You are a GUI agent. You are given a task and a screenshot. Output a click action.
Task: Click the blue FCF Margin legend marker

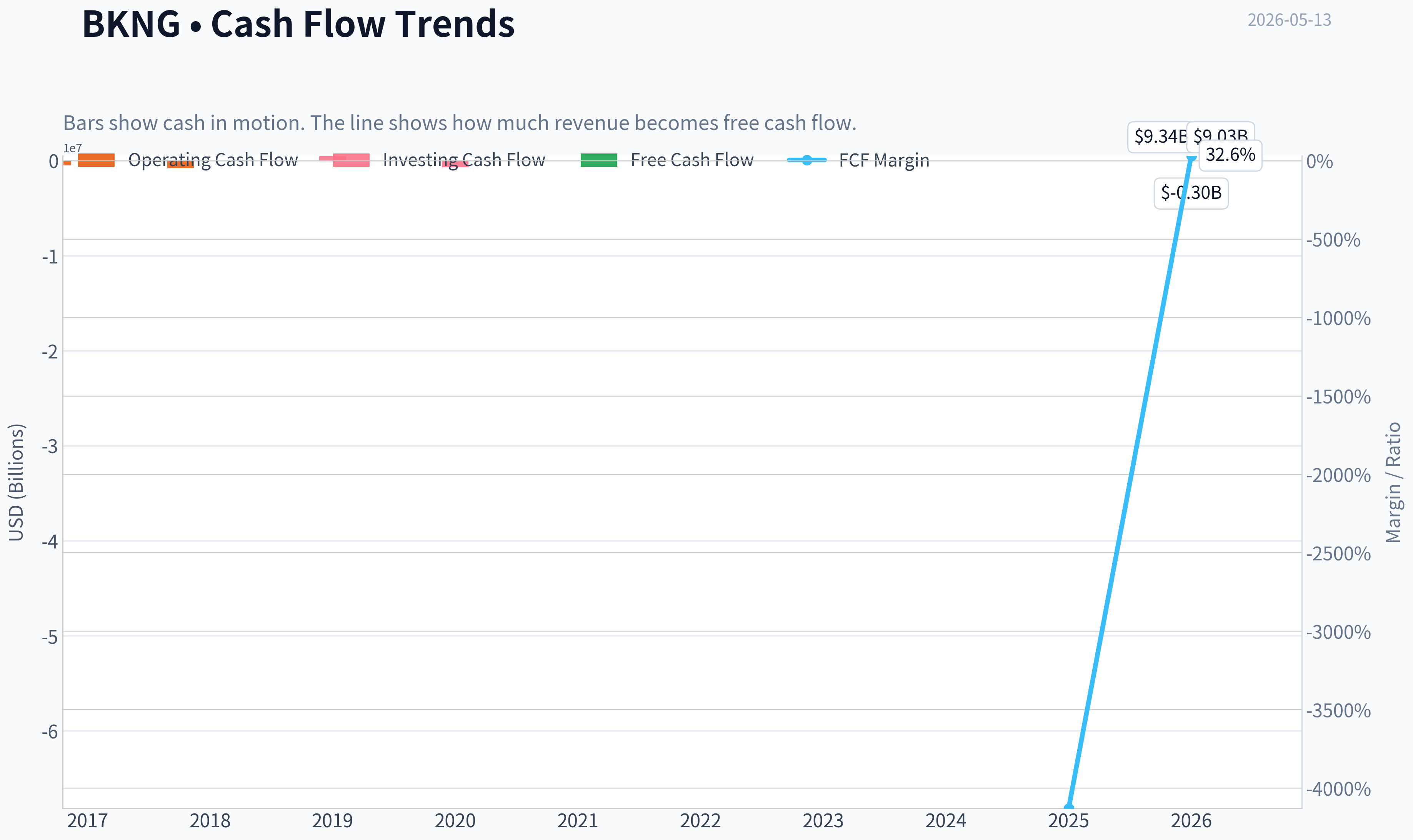point(807,160)
